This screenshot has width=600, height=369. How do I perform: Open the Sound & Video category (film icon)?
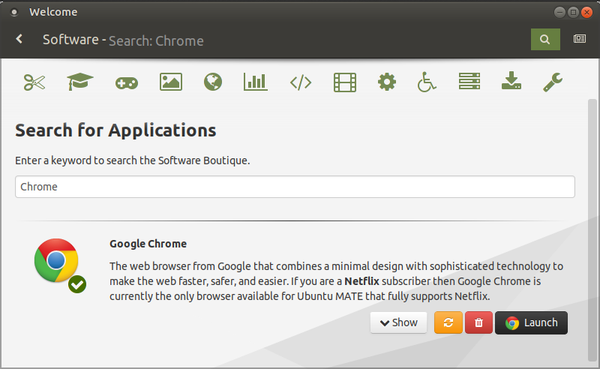[345, 82]
